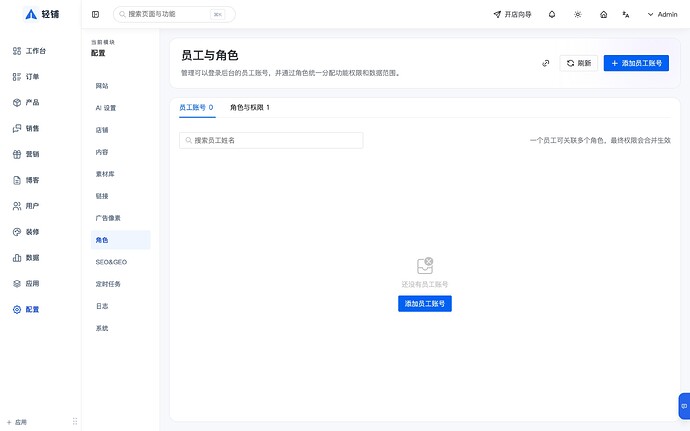Open the language translation icon
690x431 pixels.
tap(626, 15)
